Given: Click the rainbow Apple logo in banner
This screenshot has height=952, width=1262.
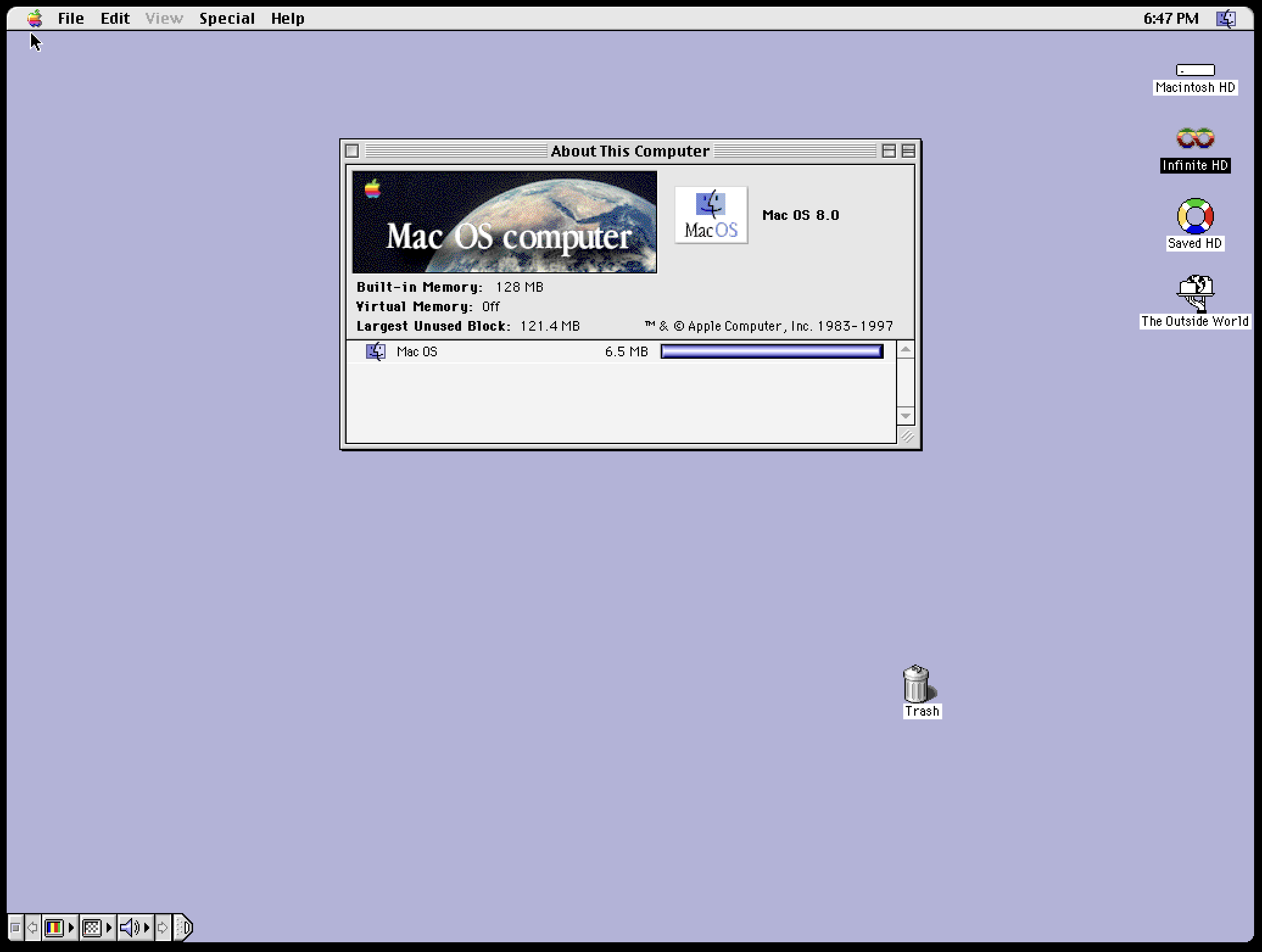Looking at the screenshot, I should (x=372, y=189).
